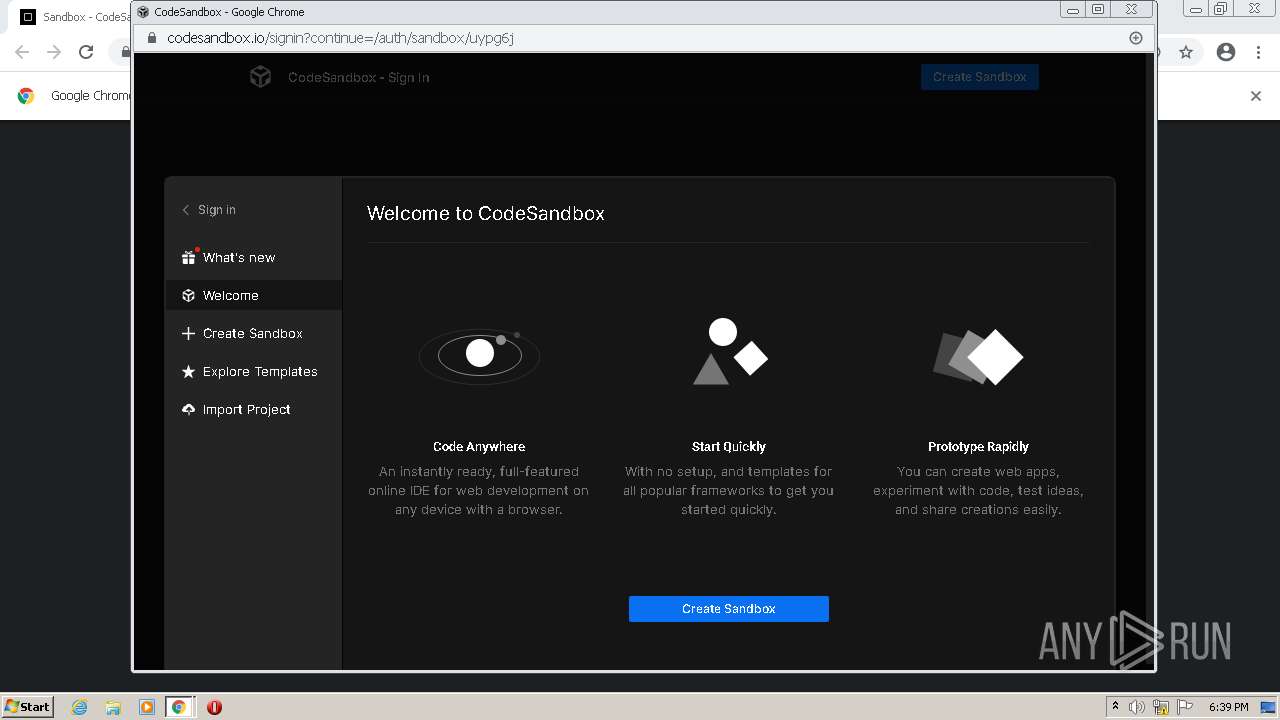Viewport: 1280px width, 720px height.
Task: Click the forward arrow in background Chrome window
Action: [x=54, y=52]
